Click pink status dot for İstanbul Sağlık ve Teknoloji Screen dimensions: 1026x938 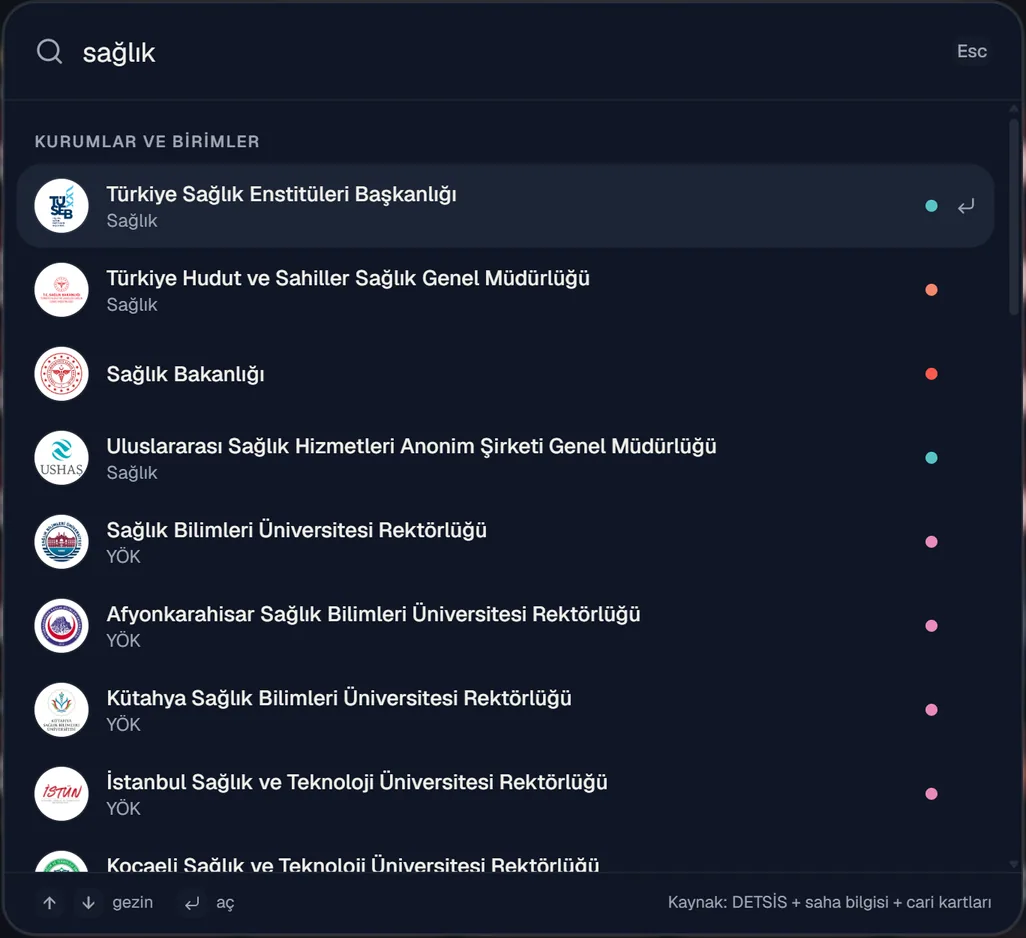pyautogui.click(x=931, y=793)
